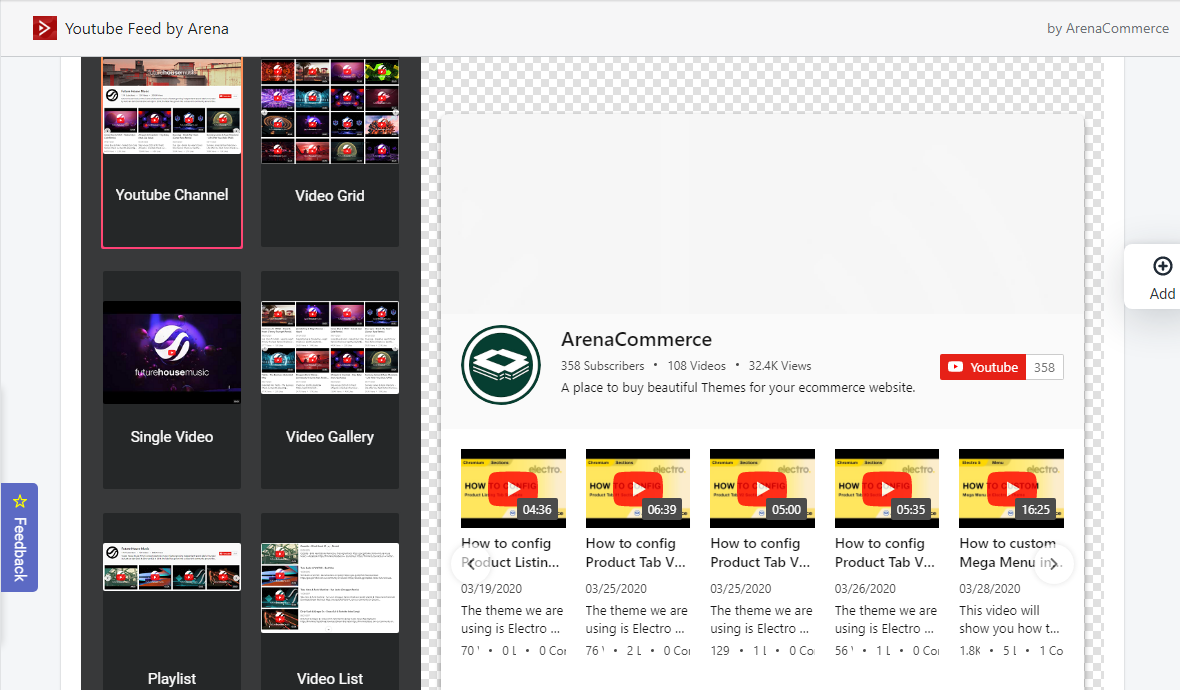Click 'This video will show you how' description
The width and height of the screenshot is (1180, 690).
tap(1009, 619)
